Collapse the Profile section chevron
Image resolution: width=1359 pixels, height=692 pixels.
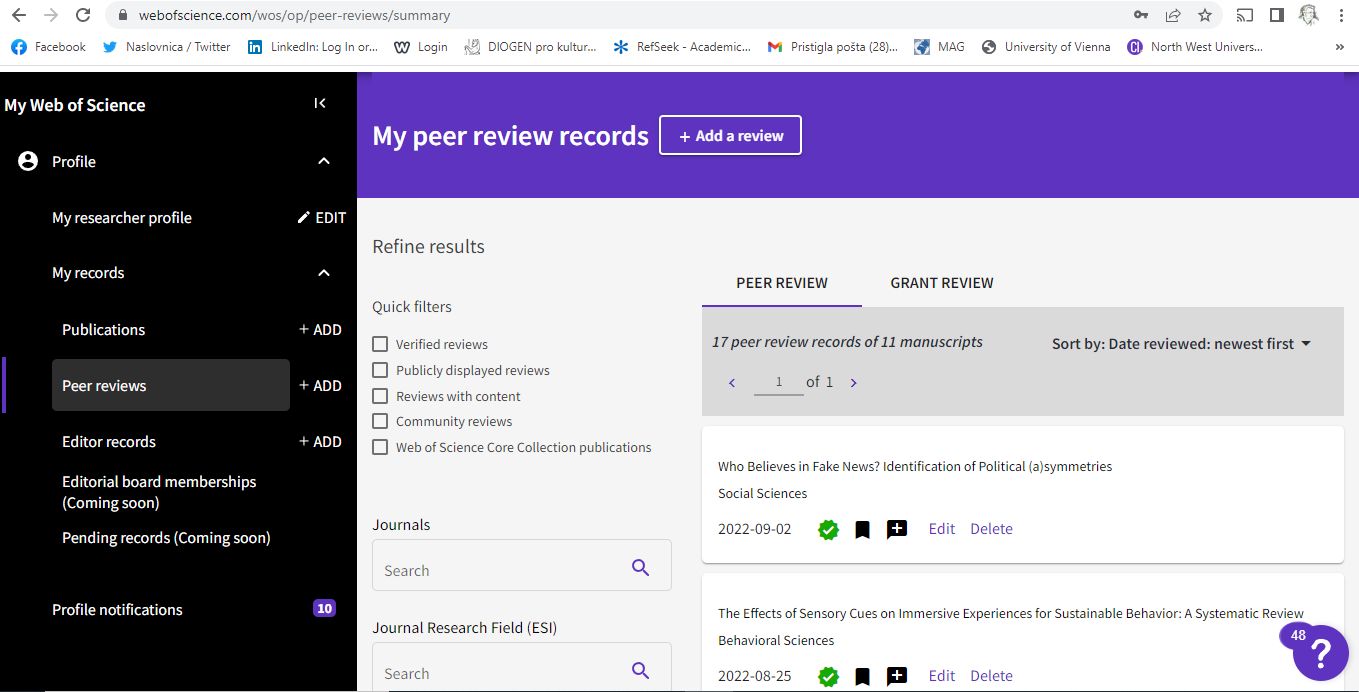tap(324, 161)
